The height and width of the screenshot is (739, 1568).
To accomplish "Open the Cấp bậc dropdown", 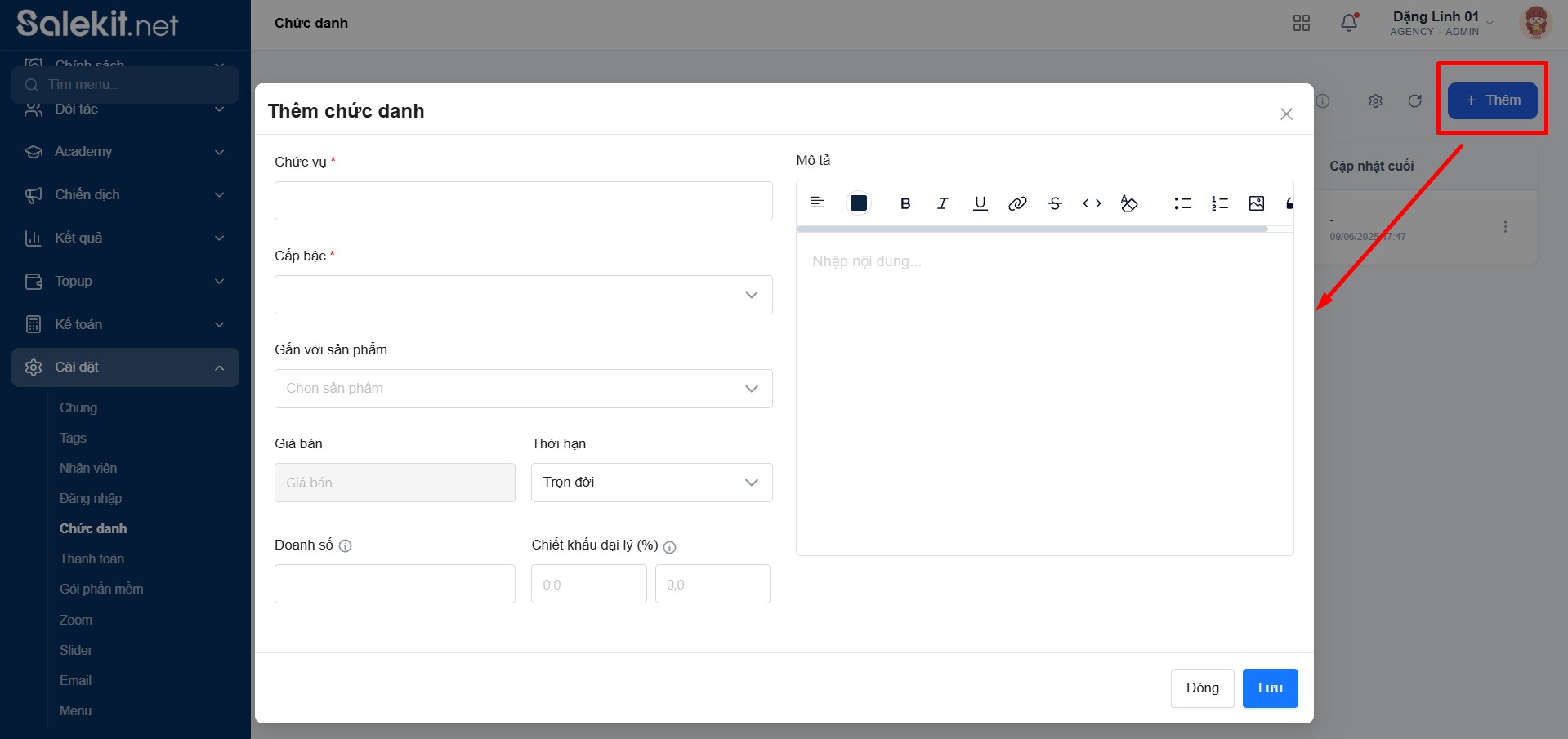I will pyautogui.click(x=523, y=295).
